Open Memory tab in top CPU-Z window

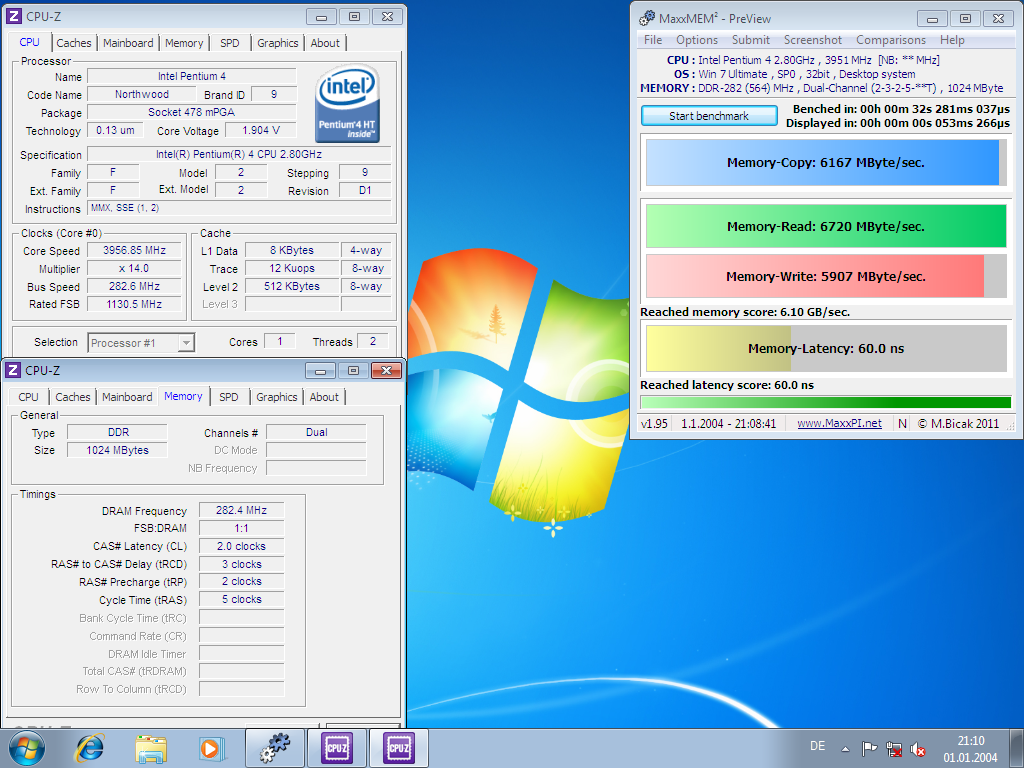pyautogui.click(x=184, y=43)
